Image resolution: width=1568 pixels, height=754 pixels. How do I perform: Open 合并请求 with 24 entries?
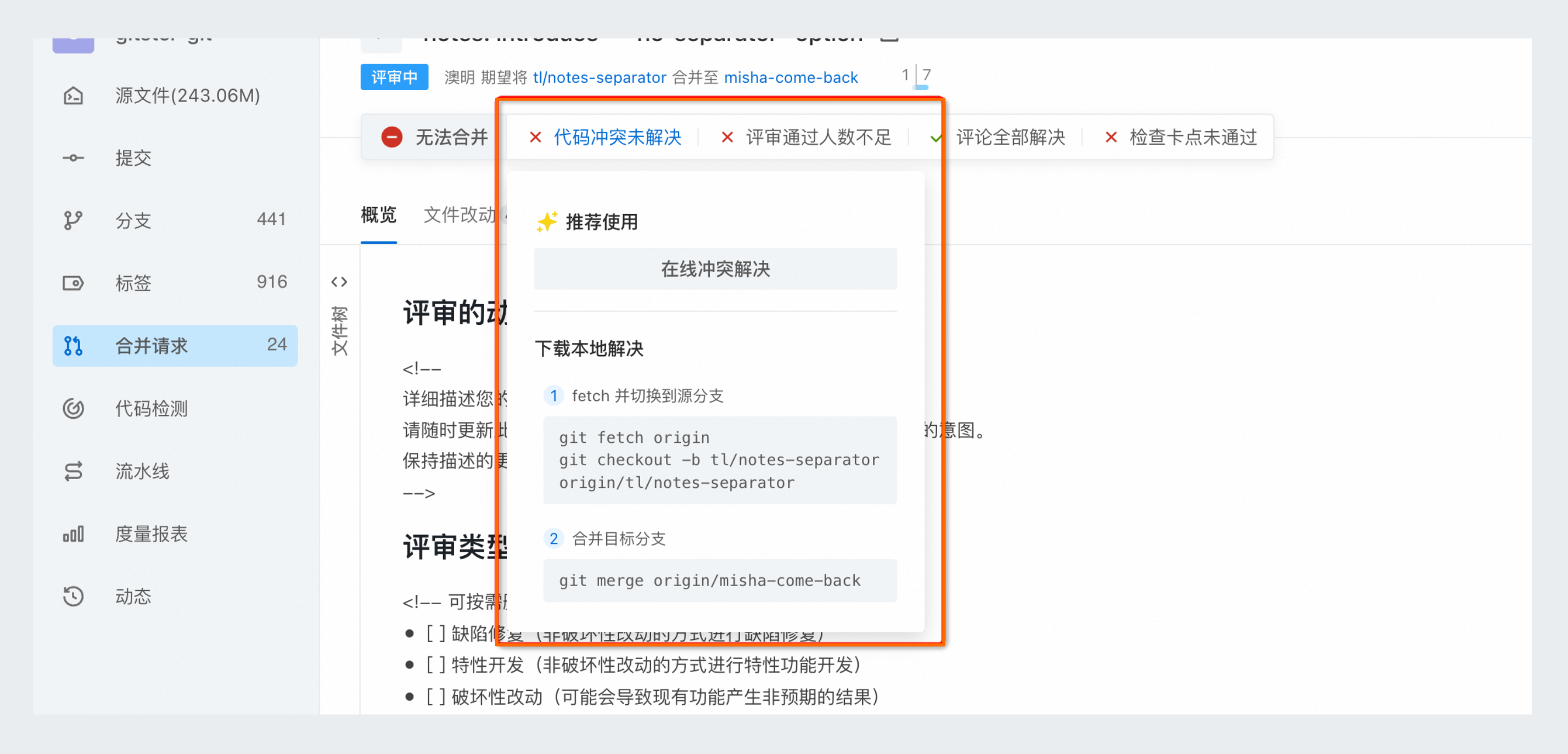pos(175,346)
